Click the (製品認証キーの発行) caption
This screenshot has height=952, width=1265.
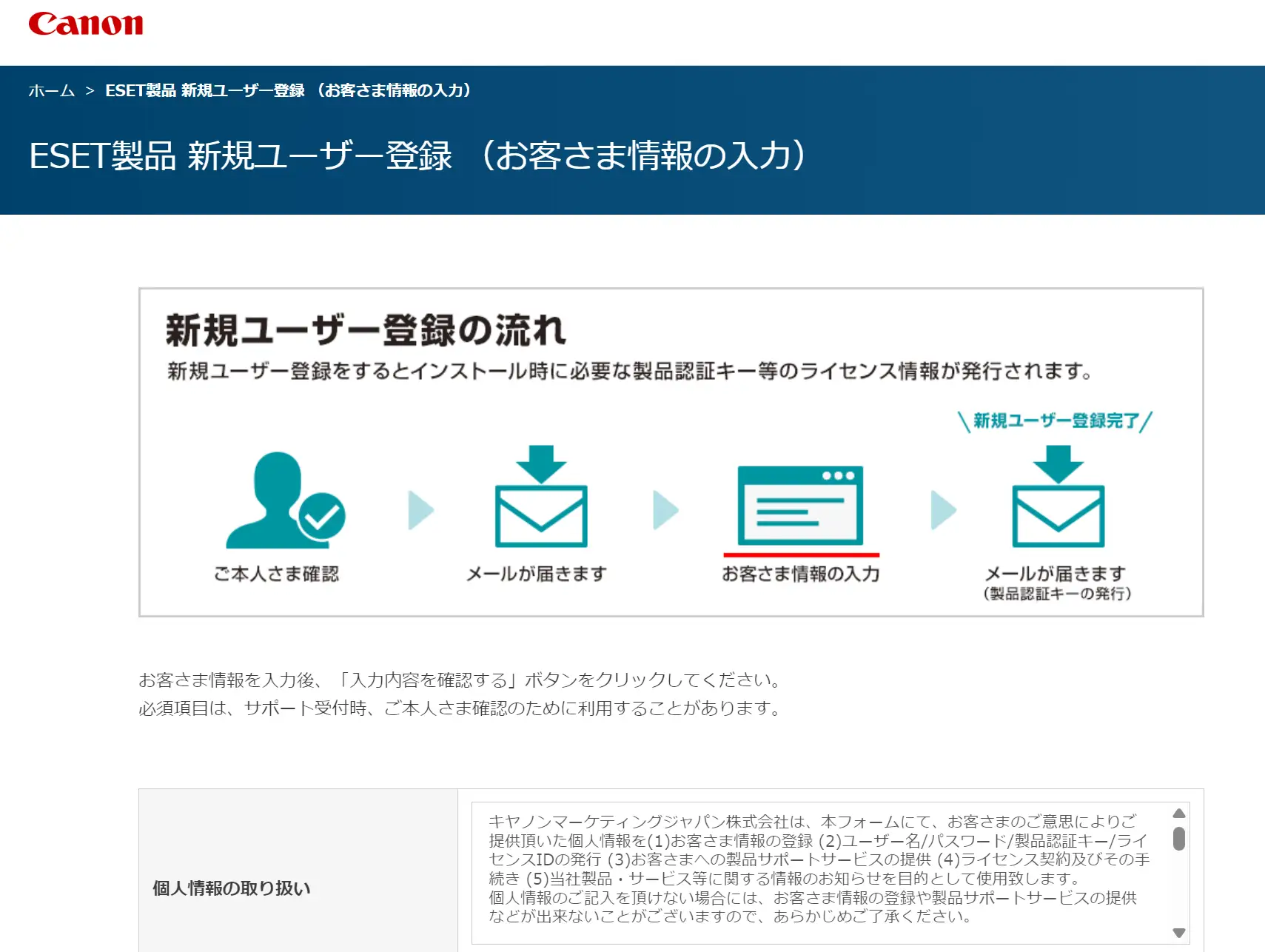coord(1057,594)
